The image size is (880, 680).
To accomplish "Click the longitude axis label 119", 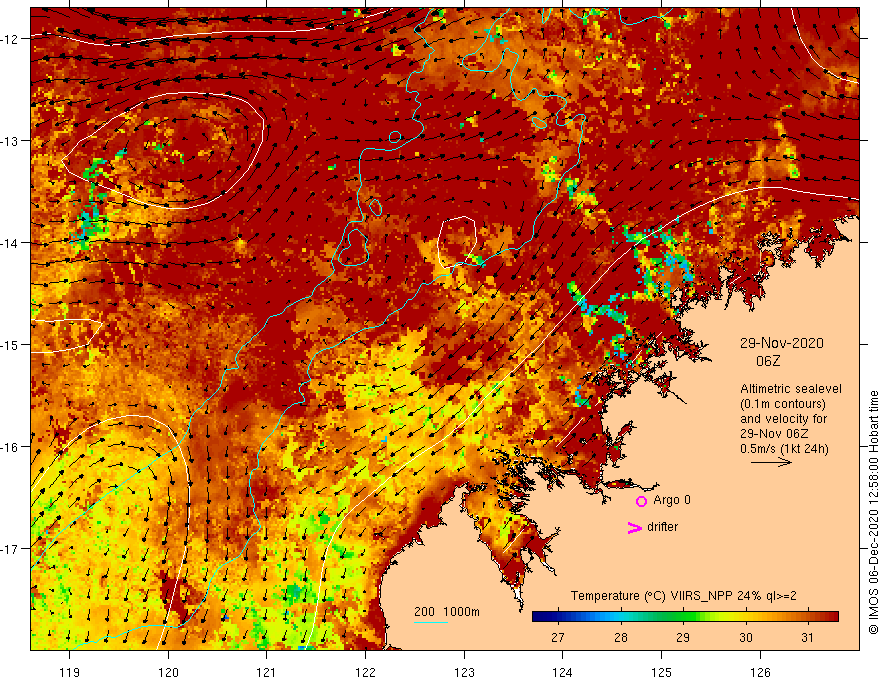I will [x=70, y=672].
